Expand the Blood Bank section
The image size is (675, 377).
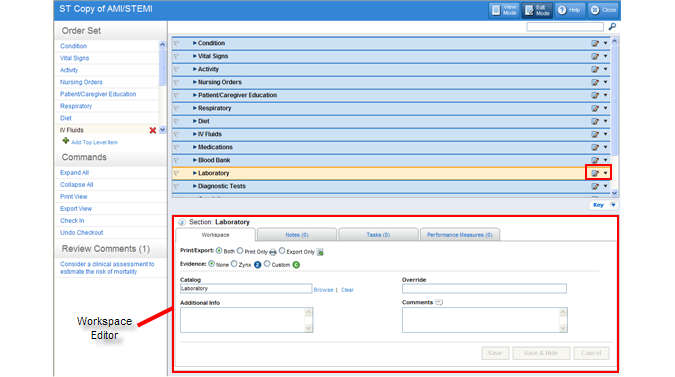tap(195, 160)
